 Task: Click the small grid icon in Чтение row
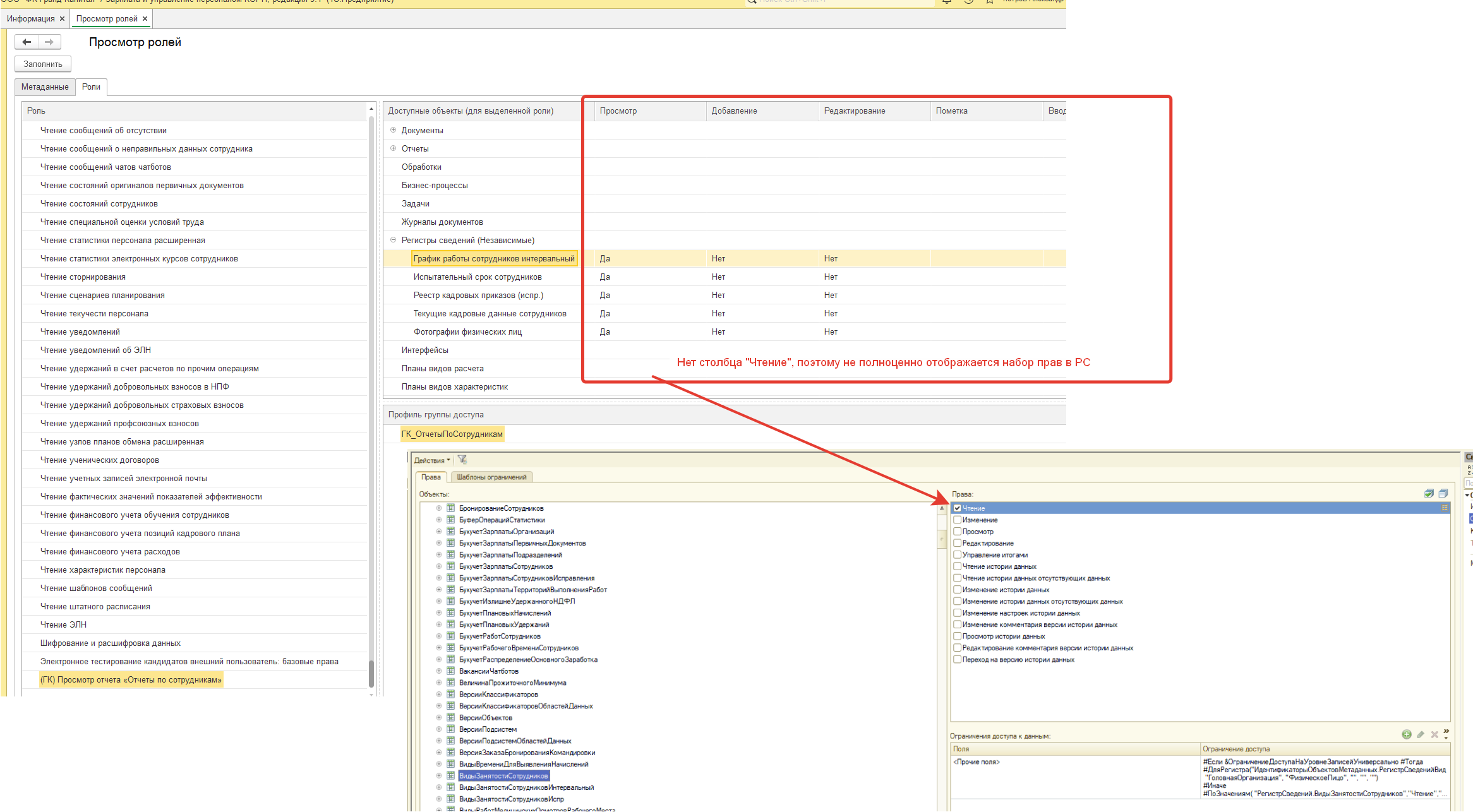(1445, 508)
